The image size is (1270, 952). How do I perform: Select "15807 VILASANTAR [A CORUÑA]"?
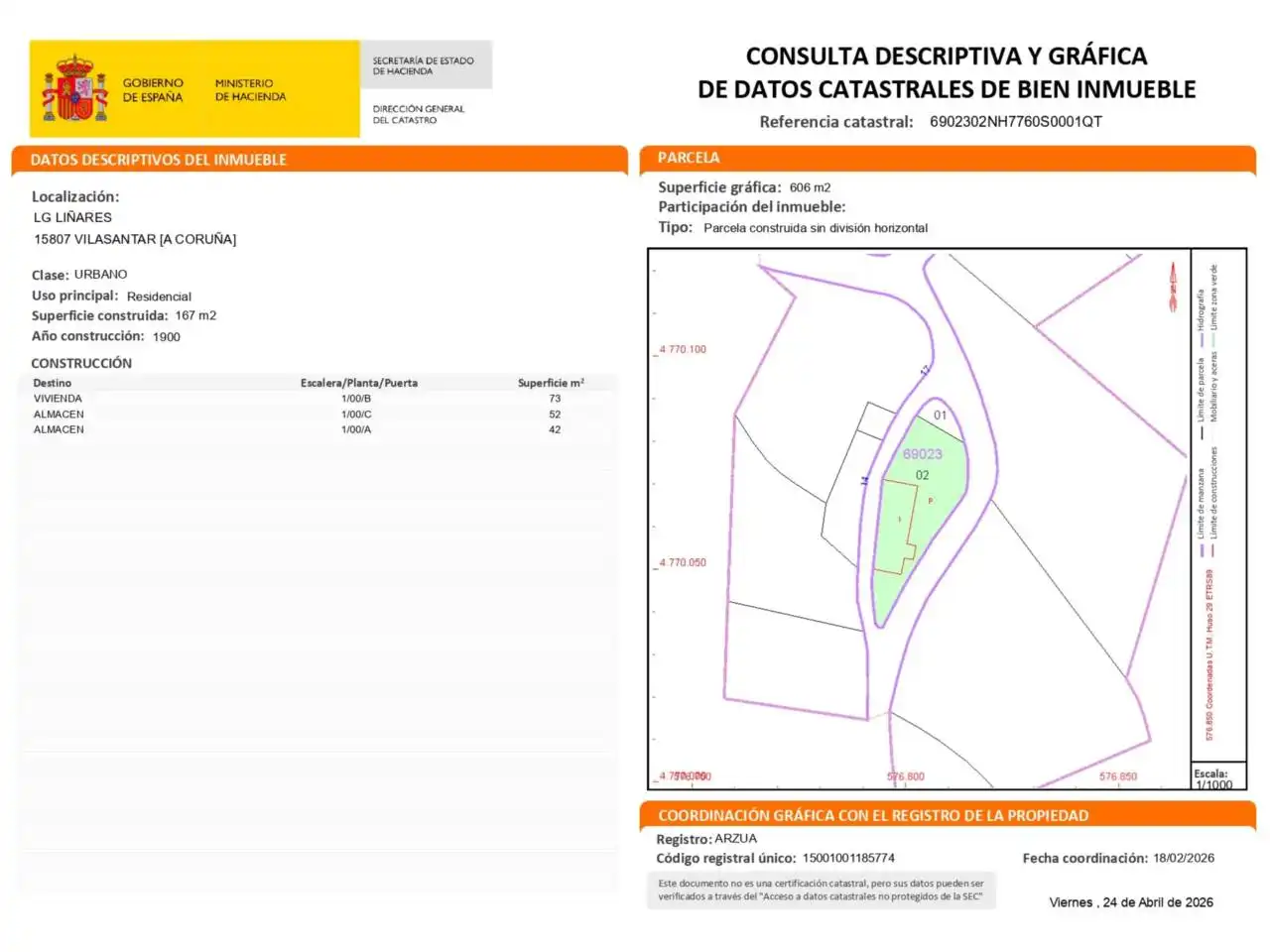coord(135,239)
